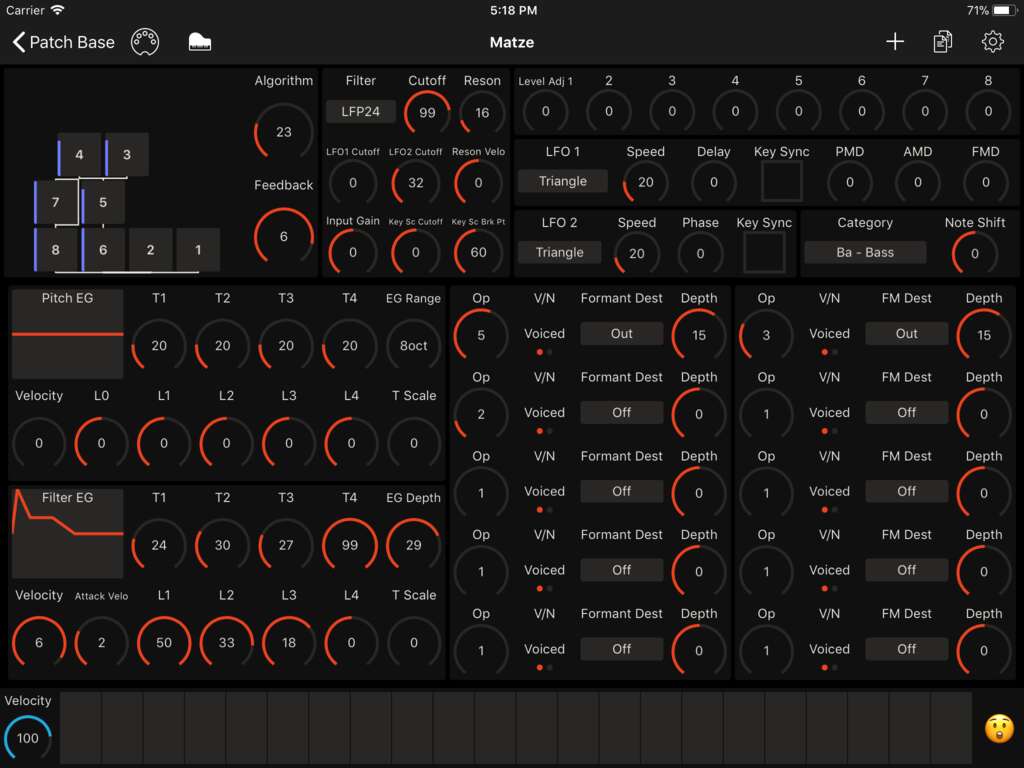The width and height of the screenshot is (1024, 768).
Task: Select operator 8 in the algorithm diagram
Action: click(x=56, y=249)
